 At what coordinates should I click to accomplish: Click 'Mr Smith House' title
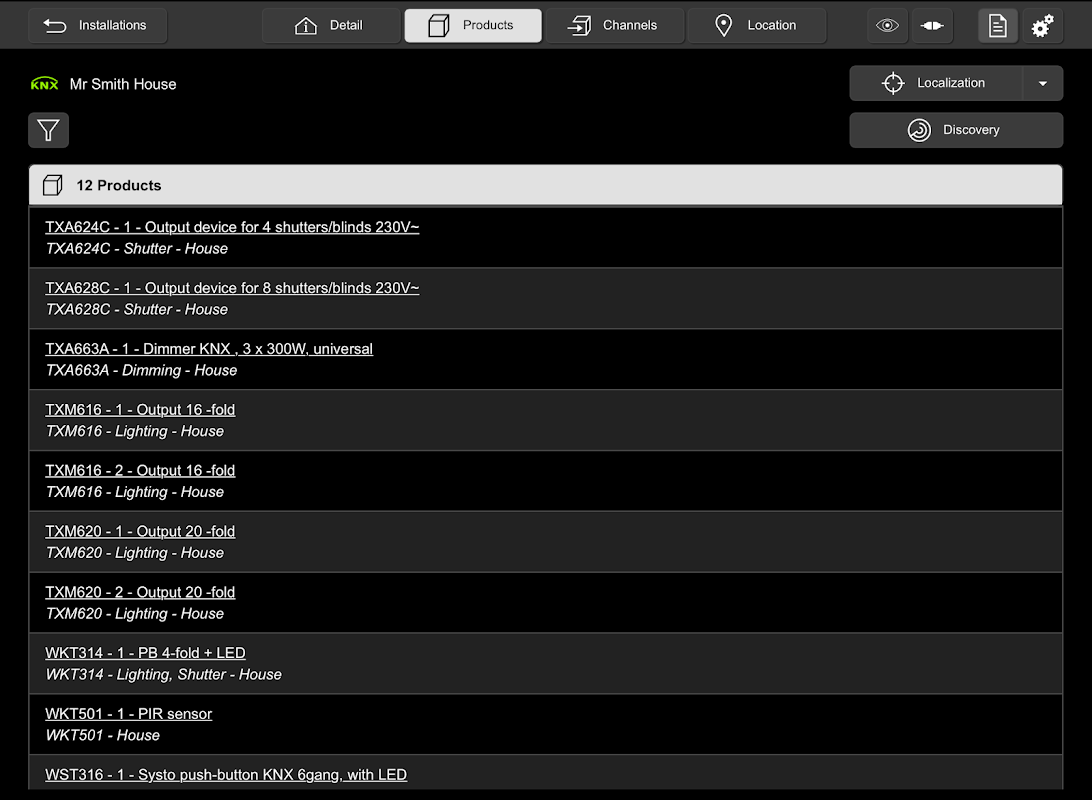coord(123,84)
